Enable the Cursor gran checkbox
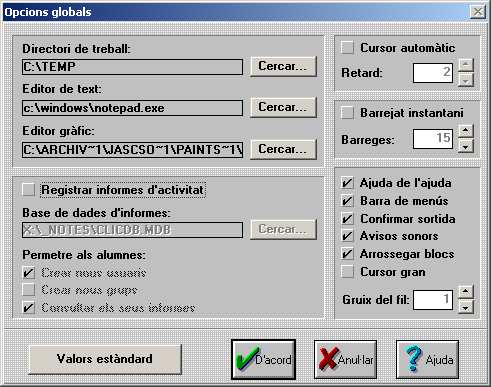The width and height of the screenshot is (491, 387). [347, 272]
